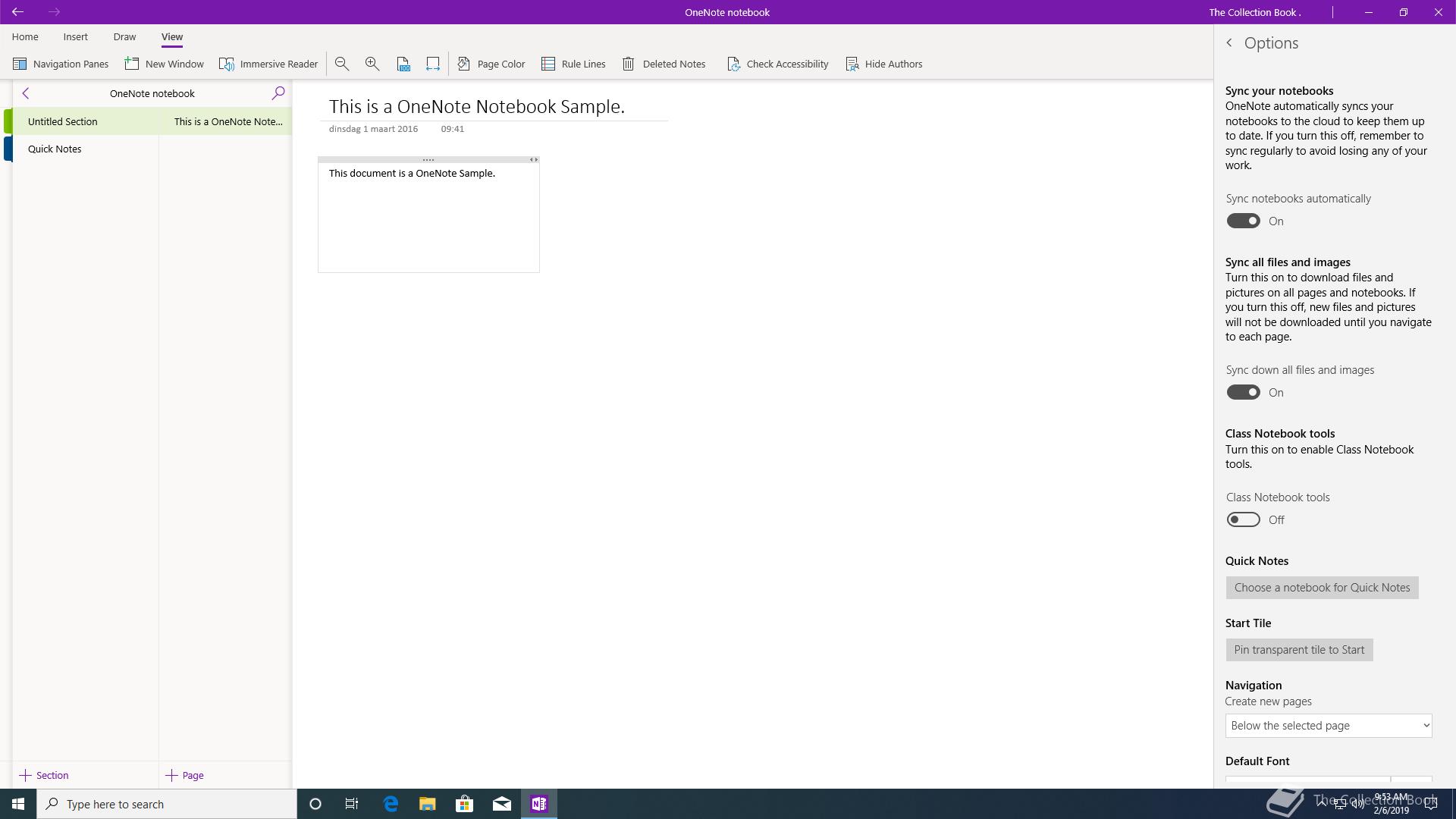Click The Collection Book account name
The height and width of the screenshot is (819, 1456).
tap(1255, 12)
